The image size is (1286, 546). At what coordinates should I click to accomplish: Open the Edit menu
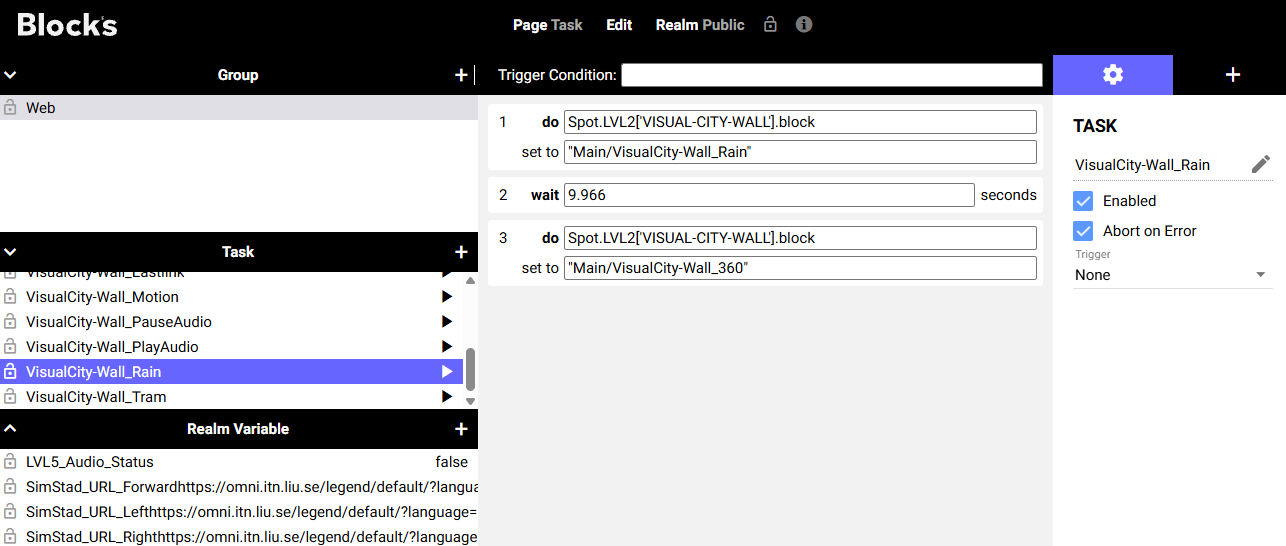619,25
